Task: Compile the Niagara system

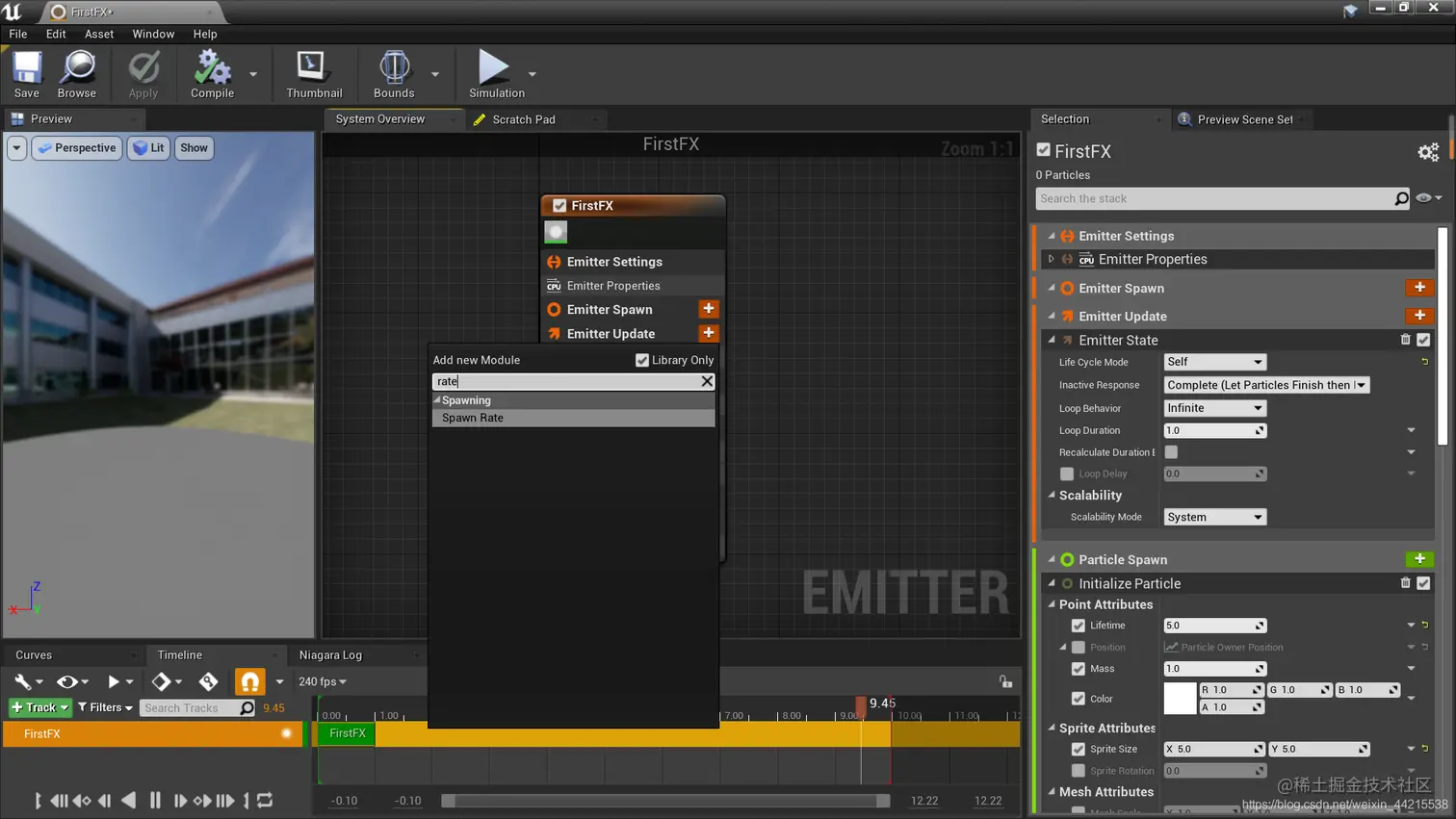Action: click(x=212, y=75)
